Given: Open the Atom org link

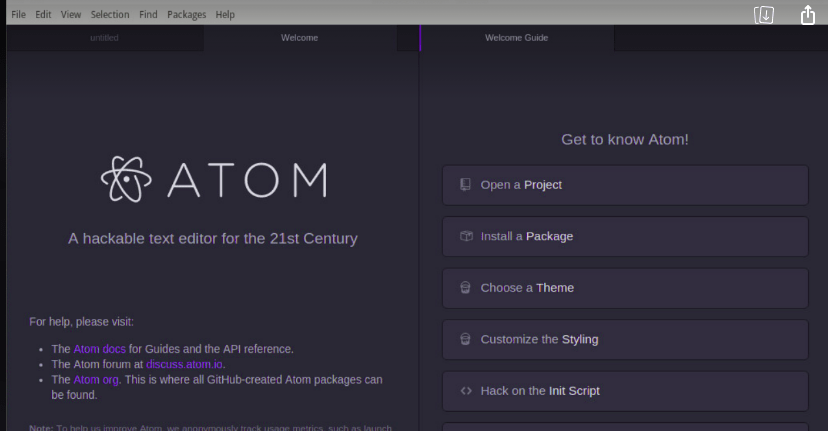Looking at the screenshot, I should coord(96,380).
